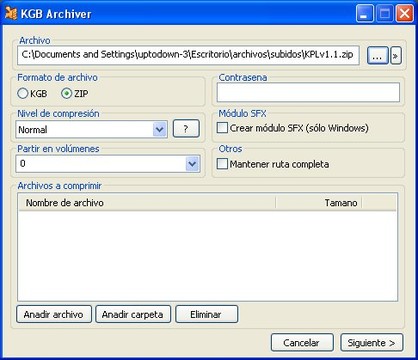Click the Siguiente > button
The height and width of the screenshot is (360, 418).
click(372, 343)
